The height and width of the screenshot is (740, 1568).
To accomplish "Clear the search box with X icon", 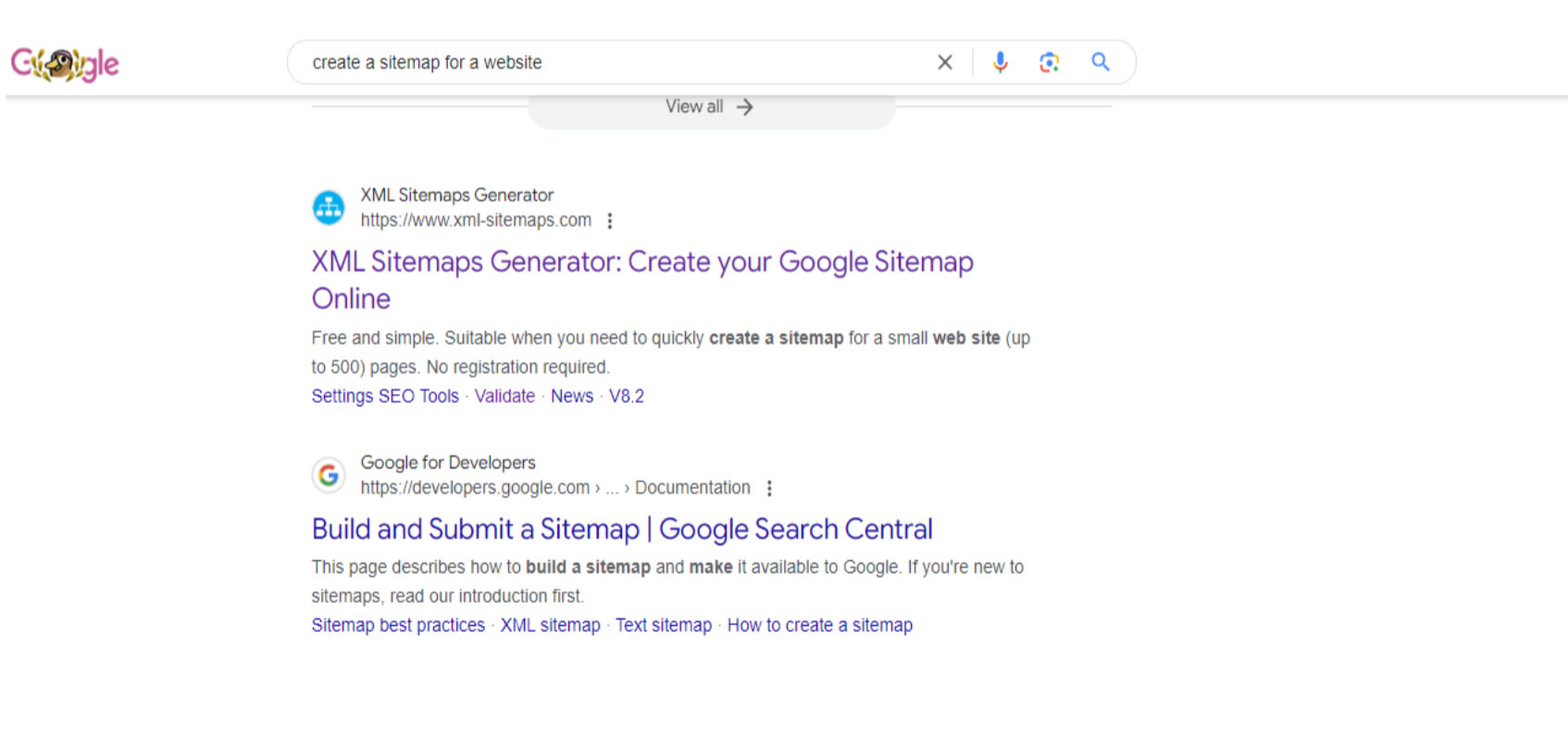I will 944,62.
